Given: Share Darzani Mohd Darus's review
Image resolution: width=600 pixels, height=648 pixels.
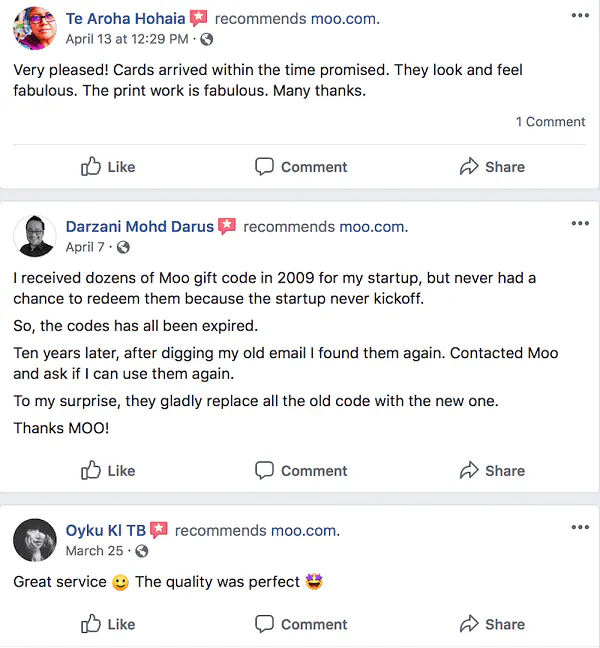Looking at the screenshot, I should (492, 471).
